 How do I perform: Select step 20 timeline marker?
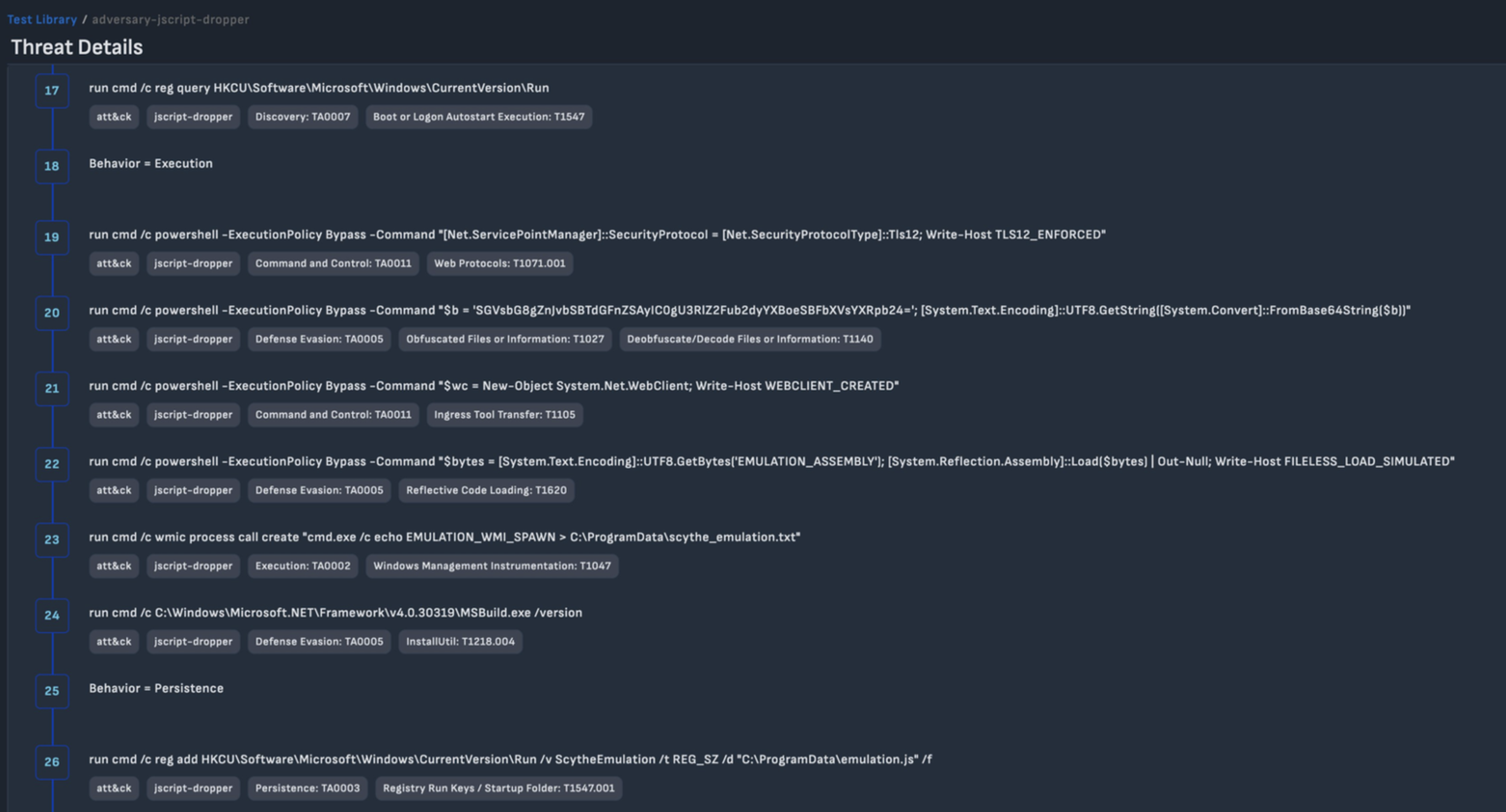(52, 313)
